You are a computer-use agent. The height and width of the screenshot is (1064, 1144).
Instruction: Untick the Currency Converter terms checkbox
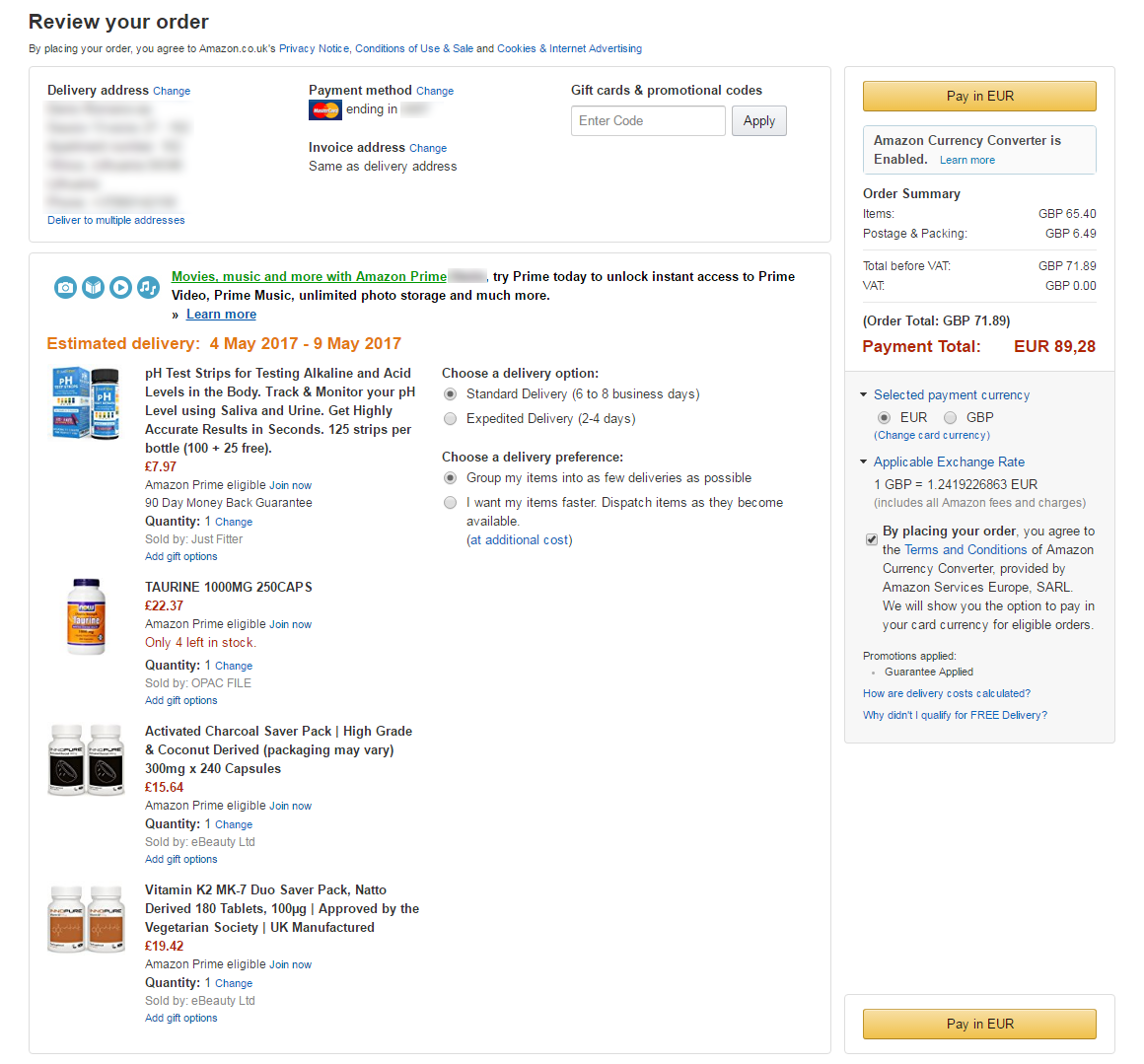[871, 539]
